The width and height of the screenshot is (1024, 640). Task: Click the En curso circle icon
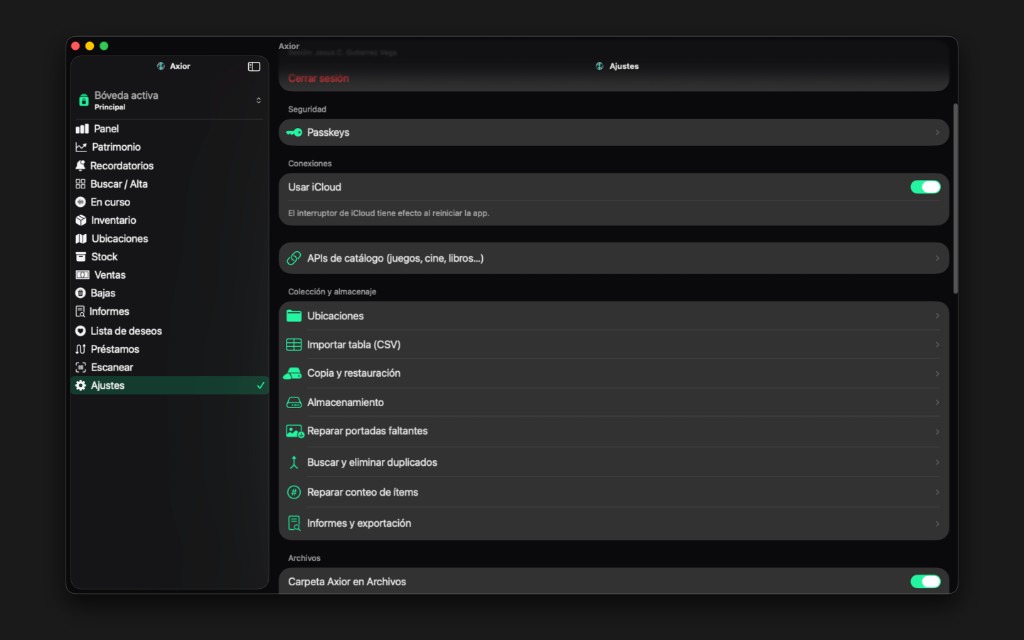click(80, 202)
